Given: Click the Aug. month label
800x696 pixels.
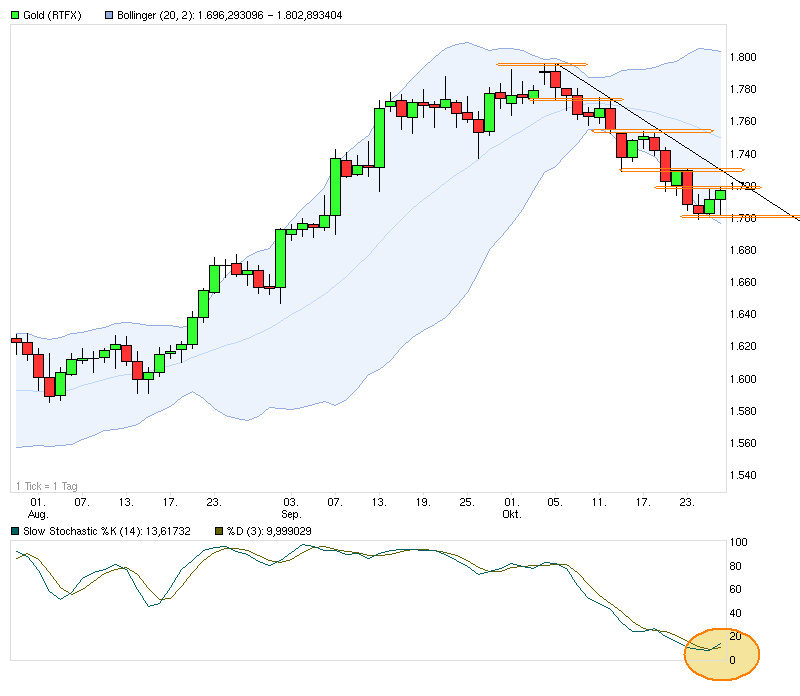Looking at the screenshot, I should click(39, 513).
